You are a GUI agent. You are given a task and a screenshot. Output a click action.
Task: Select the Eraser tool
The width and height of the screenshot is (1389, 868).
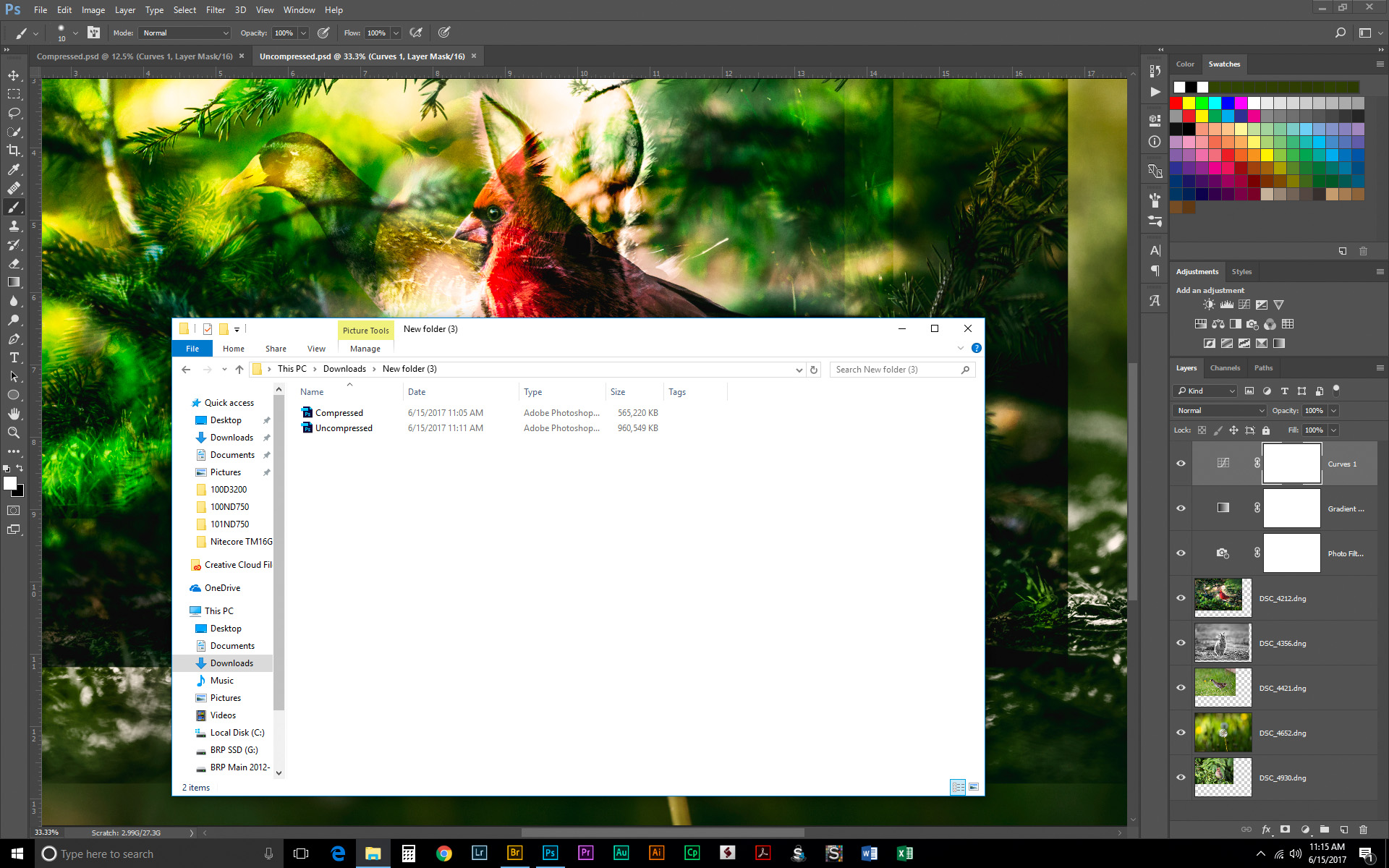14,264
